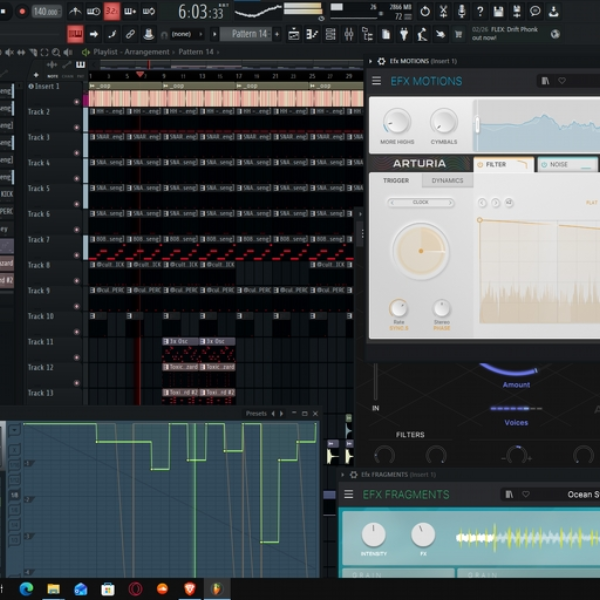
Task: Open the EFX MOTIONS preset library icon
Action: click(x=545, y=81)
